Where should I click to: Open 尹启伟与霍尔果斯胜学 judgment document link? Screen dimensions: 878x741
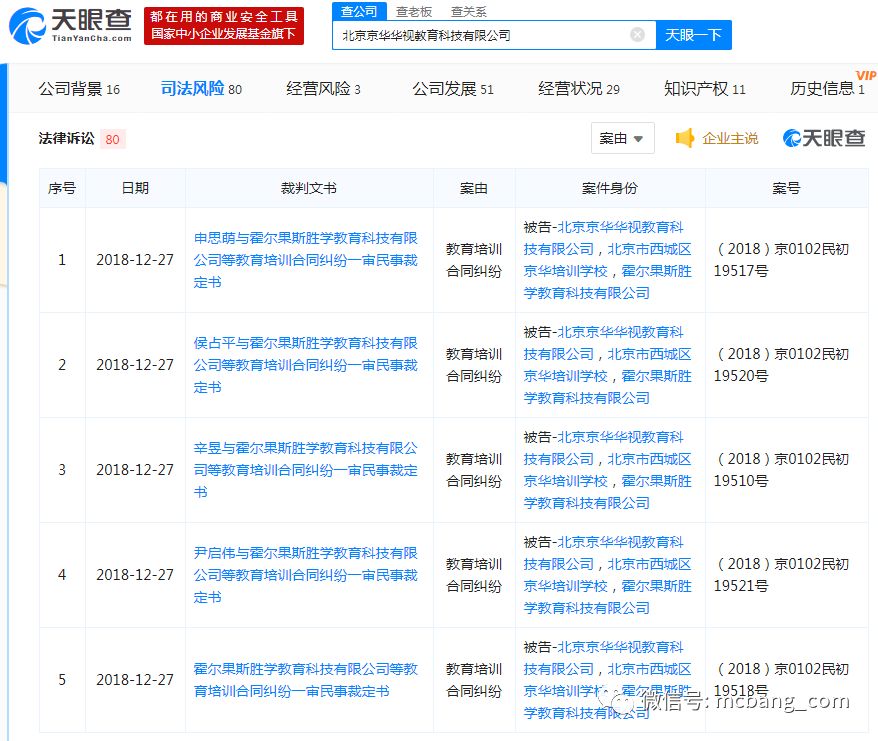coord(306,575)
